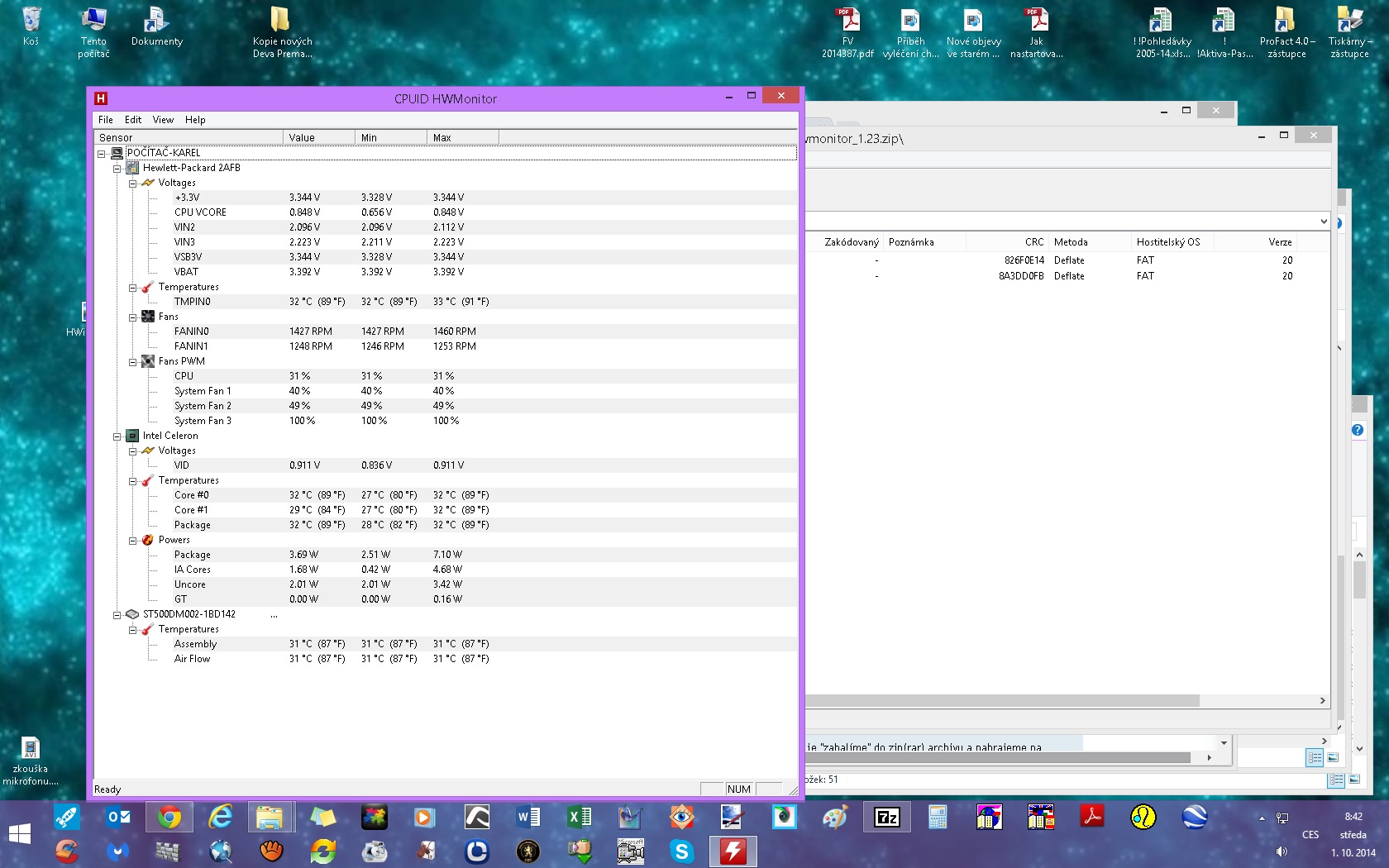Switch to the 7-Zip taskbar window

[886, 818]
